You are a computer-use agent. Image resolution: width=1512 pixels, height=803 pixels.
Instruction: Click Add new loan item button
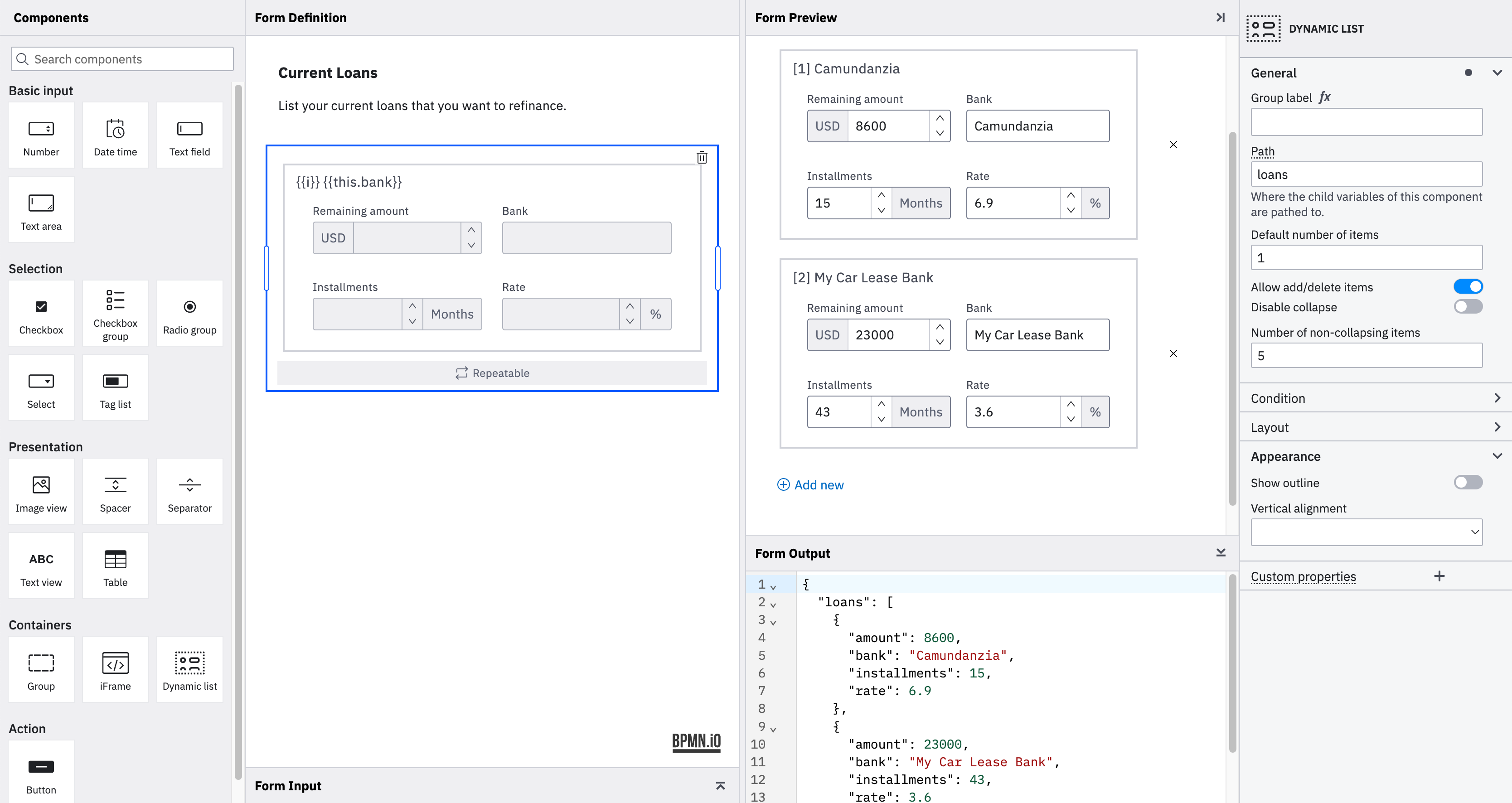click(809, 485)
